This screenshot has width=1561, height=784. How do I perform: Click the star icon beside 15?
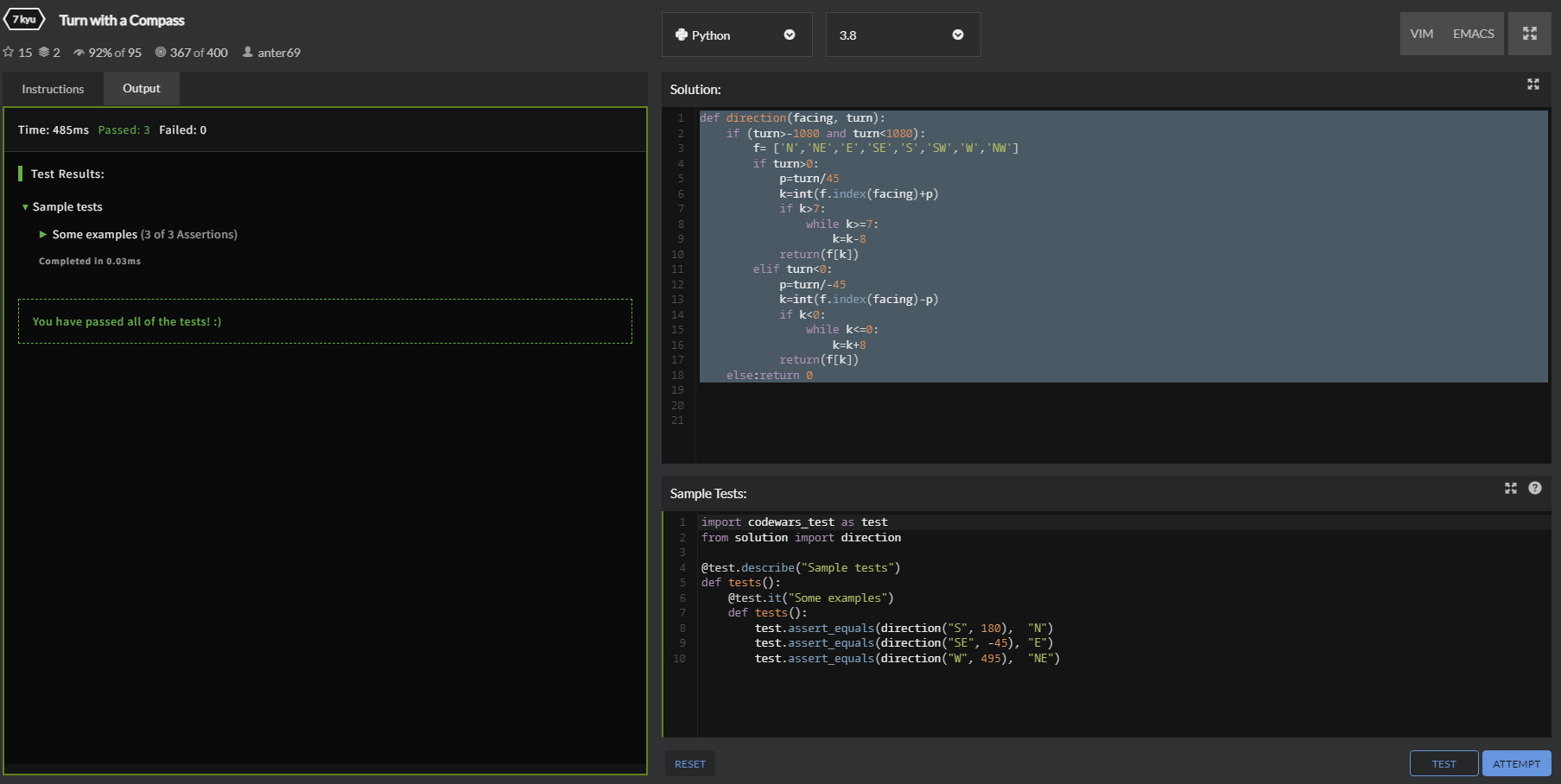9,53
